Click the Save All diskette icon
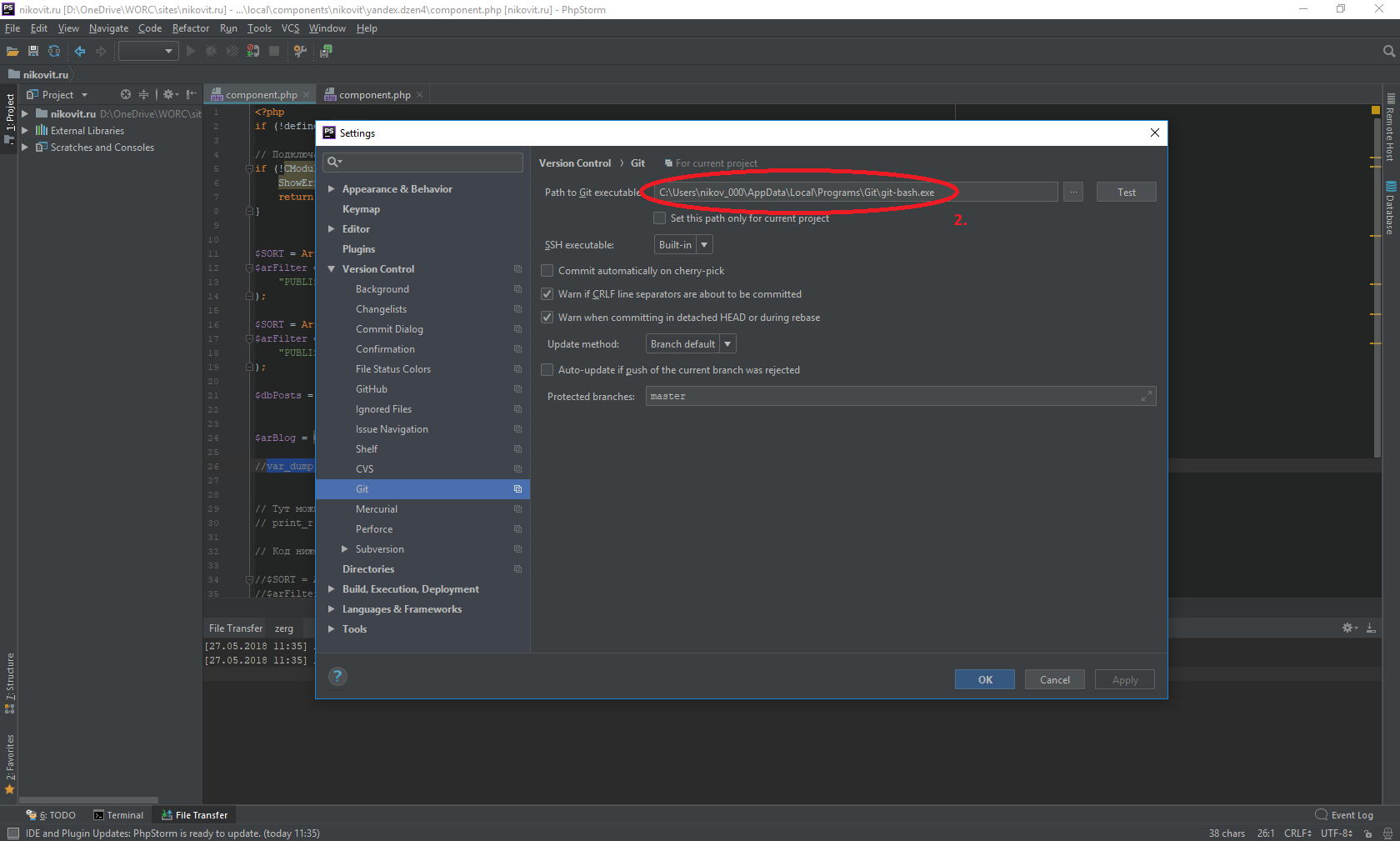Image resolution: width=1400 pixels, height=841 pixels. 33,51
